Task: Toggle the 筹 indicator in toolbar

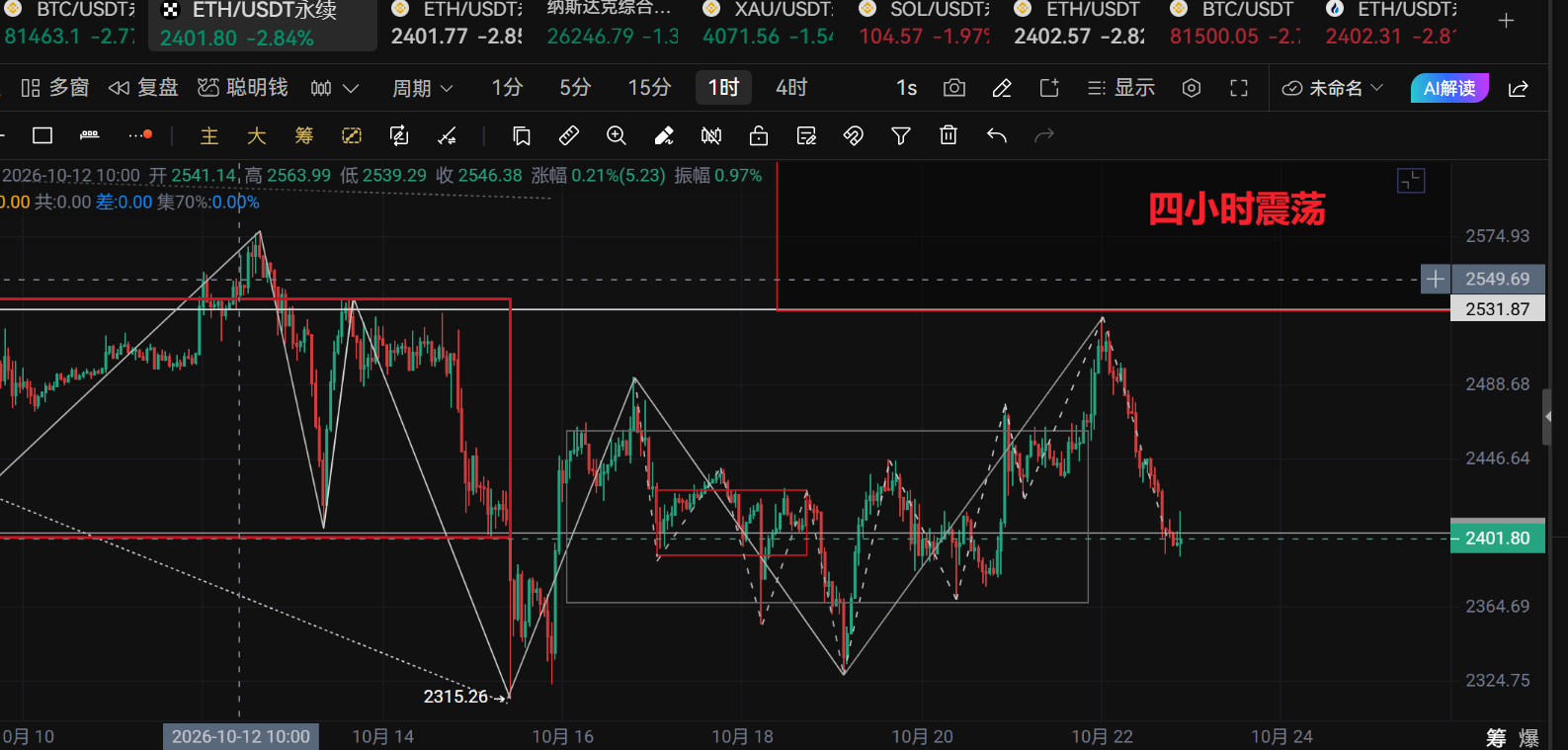Action: coord(304,135)
